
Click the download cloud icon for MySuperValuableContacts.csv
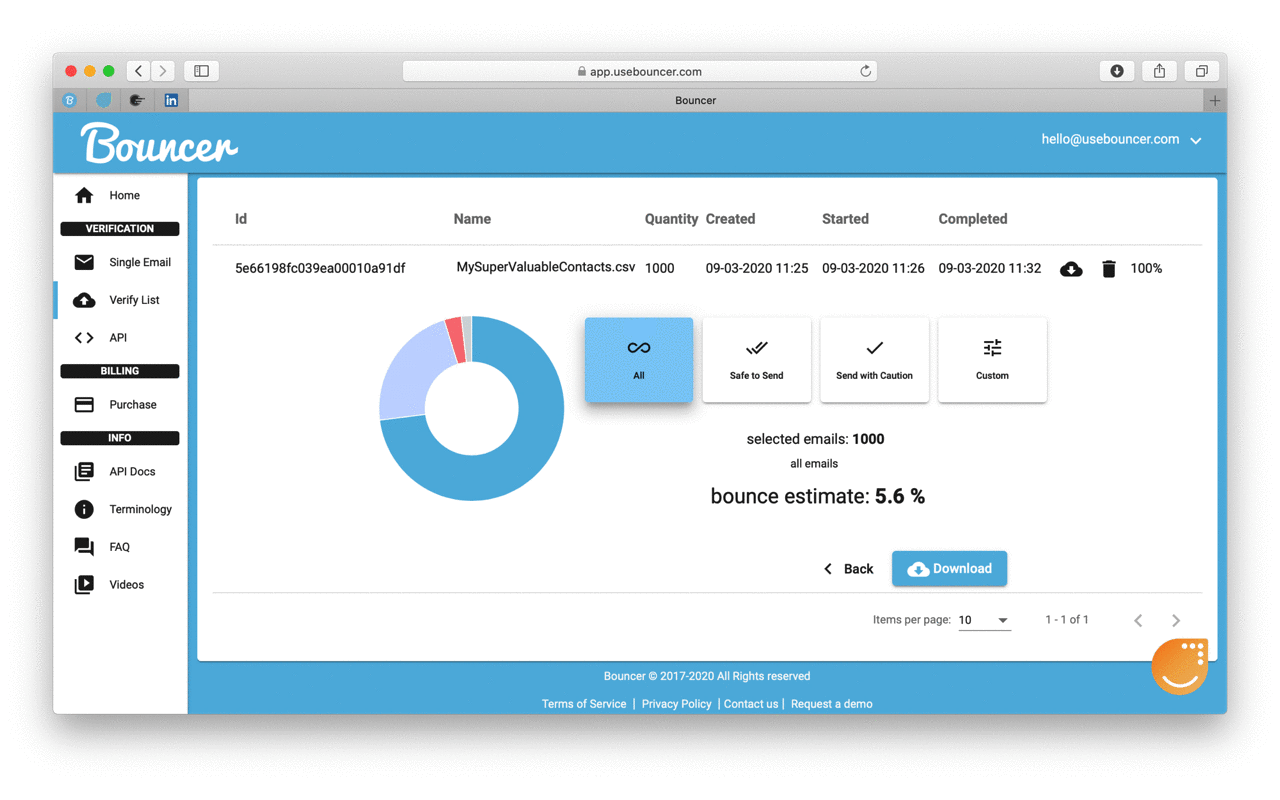(1071, 268)
